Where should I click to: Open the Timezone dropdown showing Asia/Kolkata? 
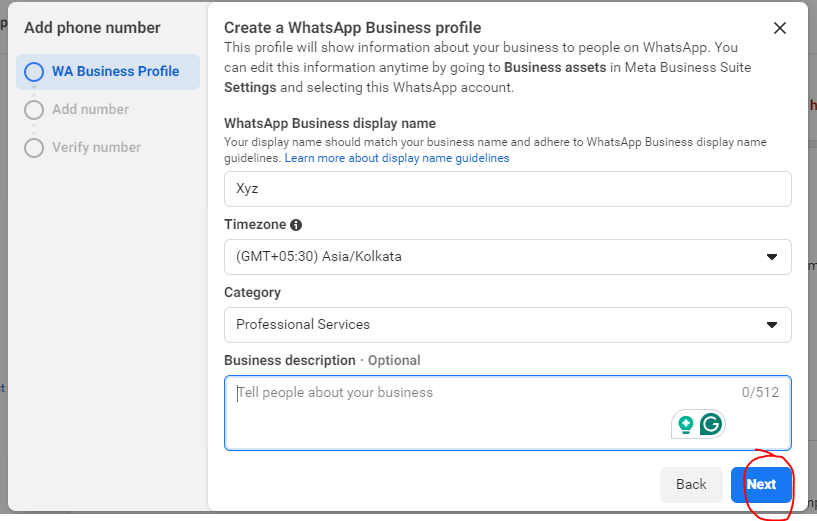(507, 257)
